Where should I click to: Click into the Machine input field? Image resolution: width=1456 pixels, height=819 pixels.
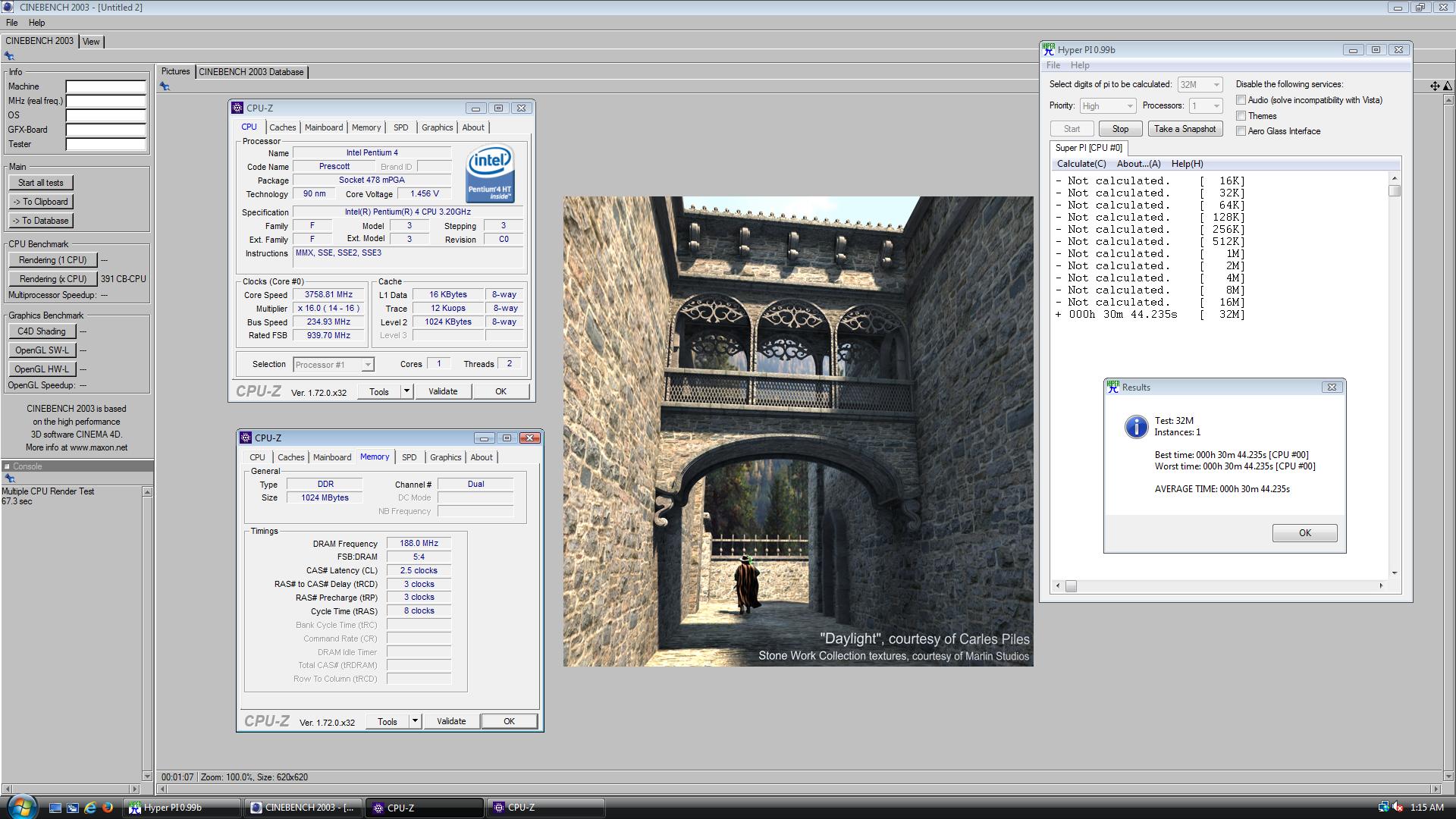point(105,86)
